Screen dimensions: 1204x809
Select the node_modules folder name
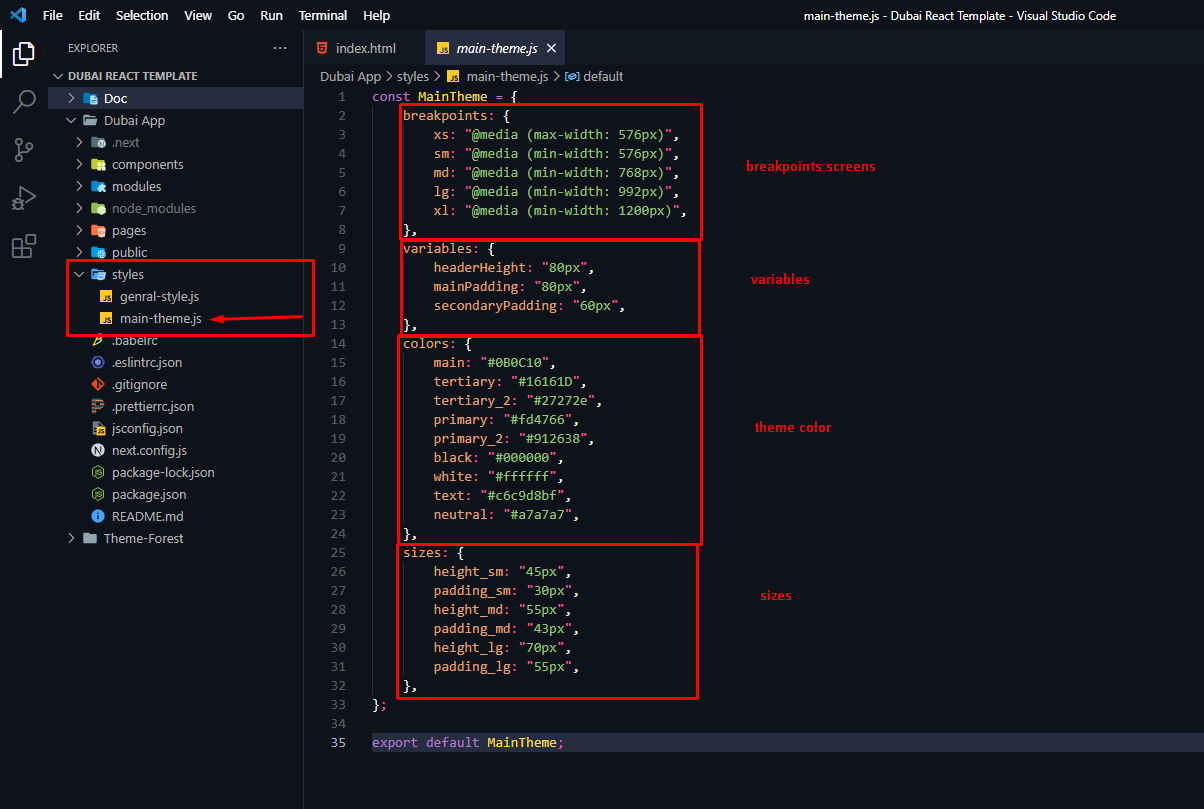pyautogui.click(x=154, y=208)
